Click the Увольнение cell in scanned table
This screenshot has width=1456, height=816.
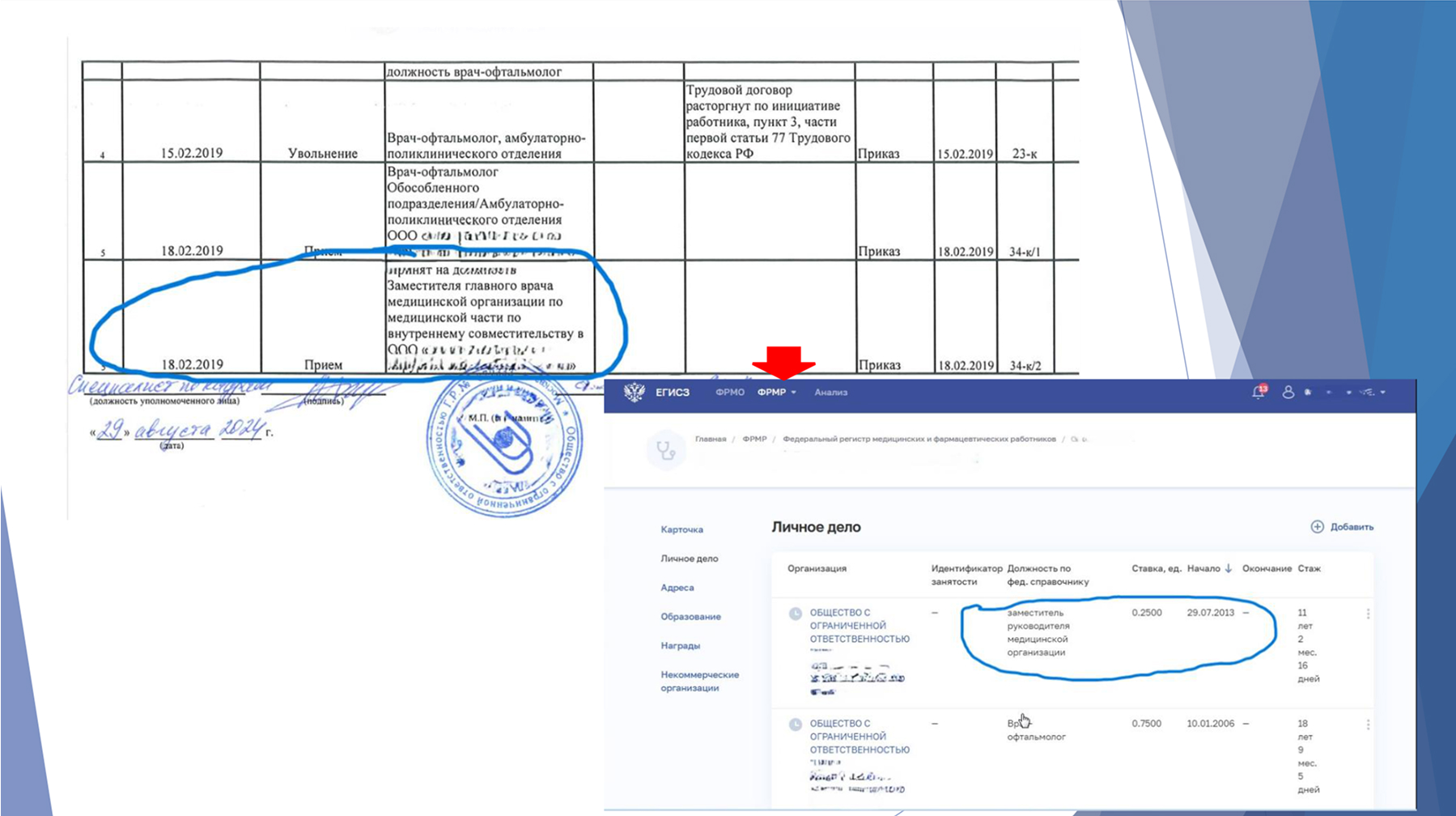[323, 153]
